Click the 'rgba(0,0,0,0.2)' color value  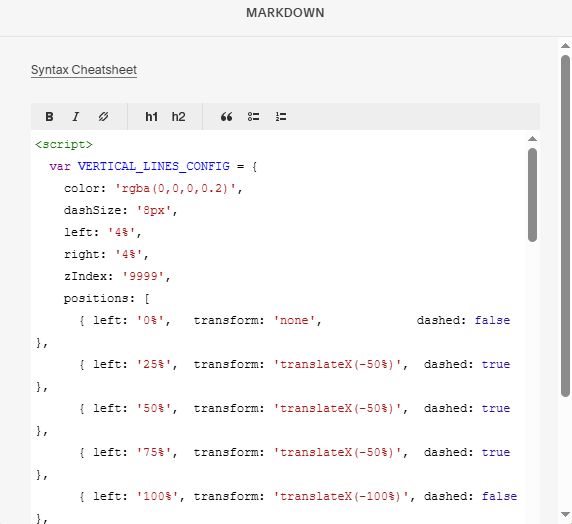175,189
